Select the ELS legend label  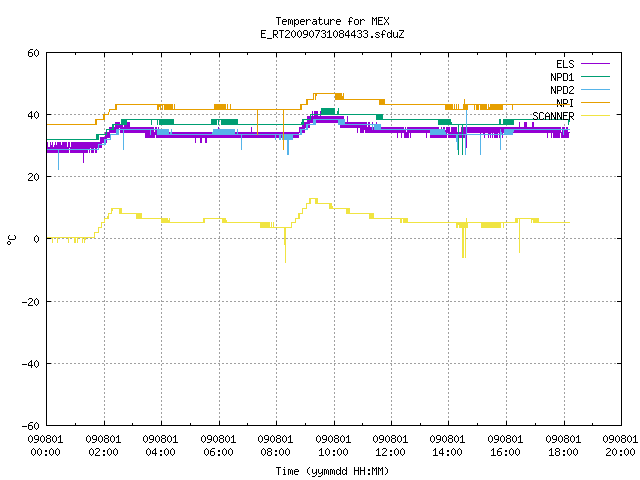[x=565, y=64]
